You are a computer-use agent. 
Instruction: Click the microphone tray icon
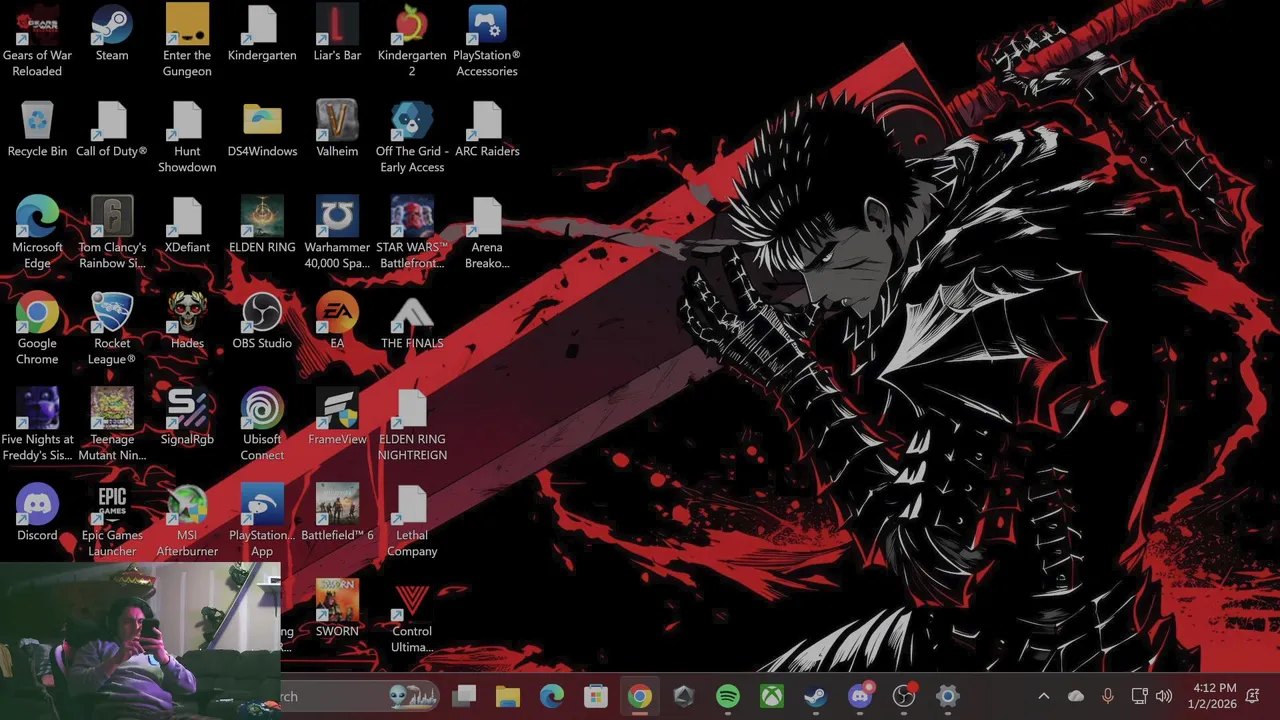(x=1107, y=696)
